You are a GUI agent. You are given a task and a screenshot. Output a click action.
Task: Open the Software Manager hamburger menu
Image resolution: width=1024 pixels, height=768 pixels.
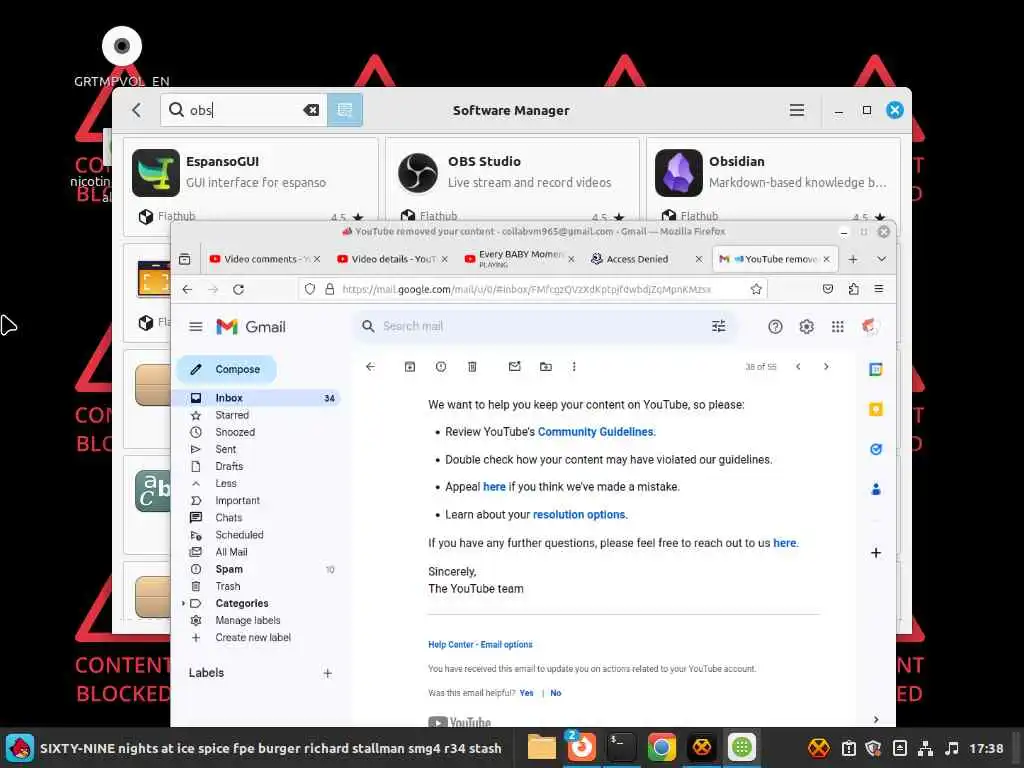click(x=797, y=110)
